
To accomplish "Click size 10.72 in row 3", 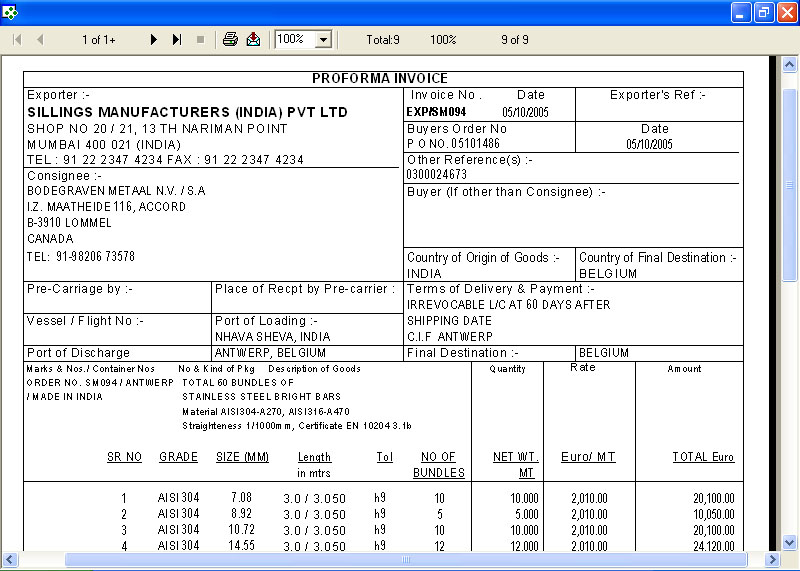I will click(x=241, y=530).
